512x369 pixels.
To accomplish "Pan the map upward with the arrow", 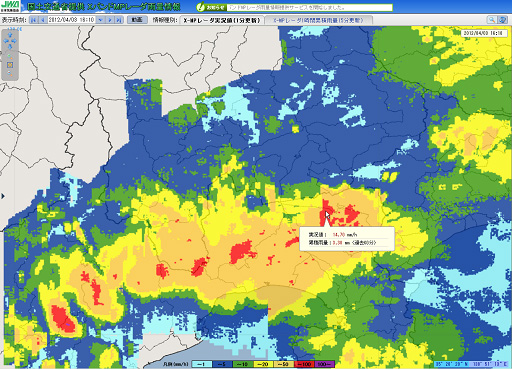I will pyautogui.click(x=10, y=35).
